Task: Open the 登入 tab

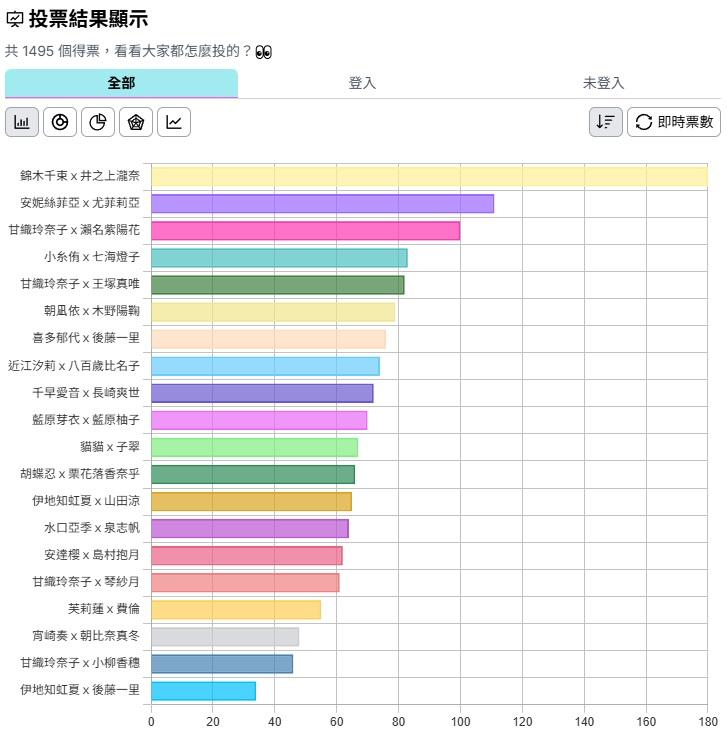Action: point(362,83)
